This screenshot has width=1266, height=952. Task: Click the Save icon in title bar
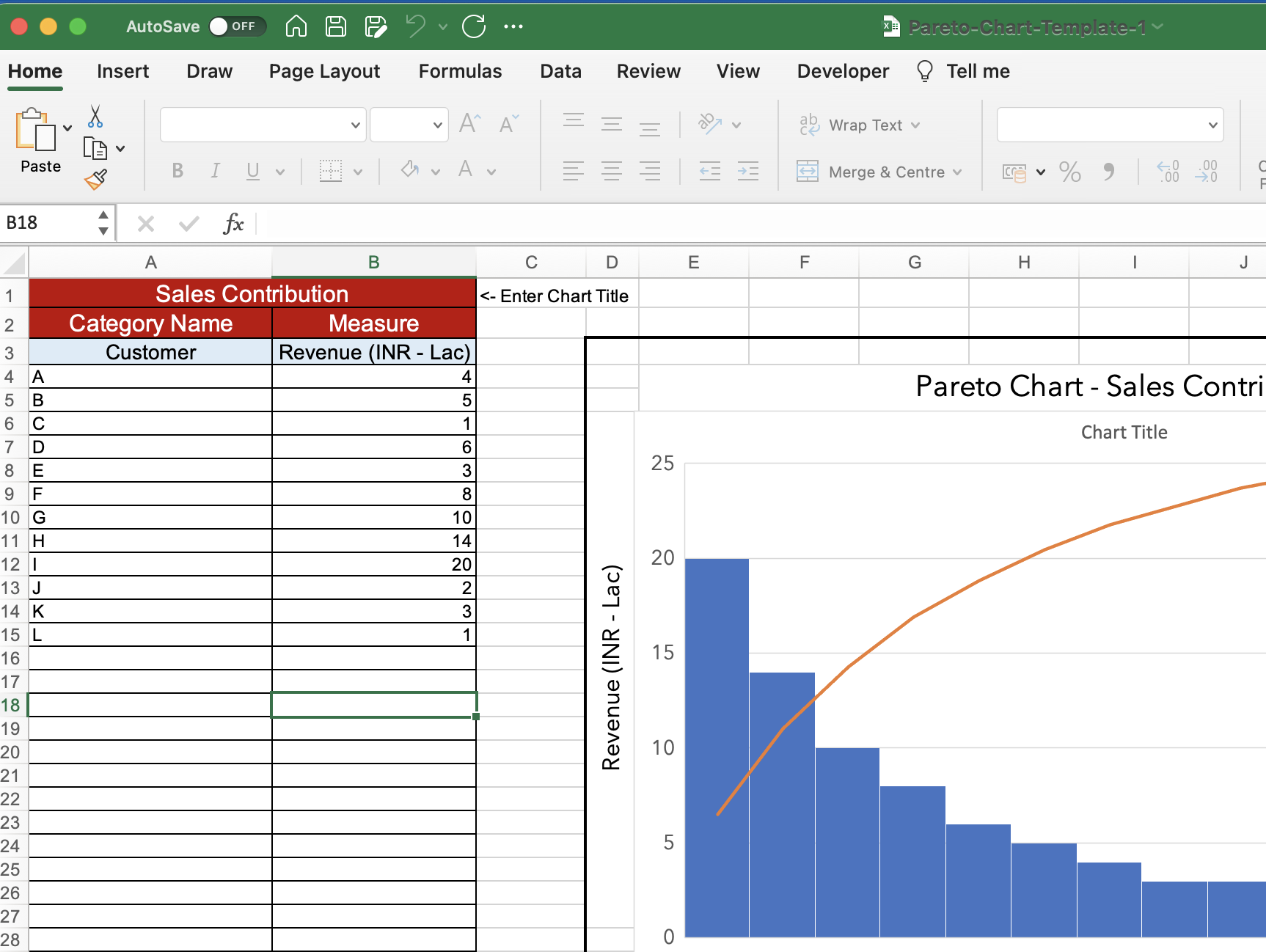[336, 27]
